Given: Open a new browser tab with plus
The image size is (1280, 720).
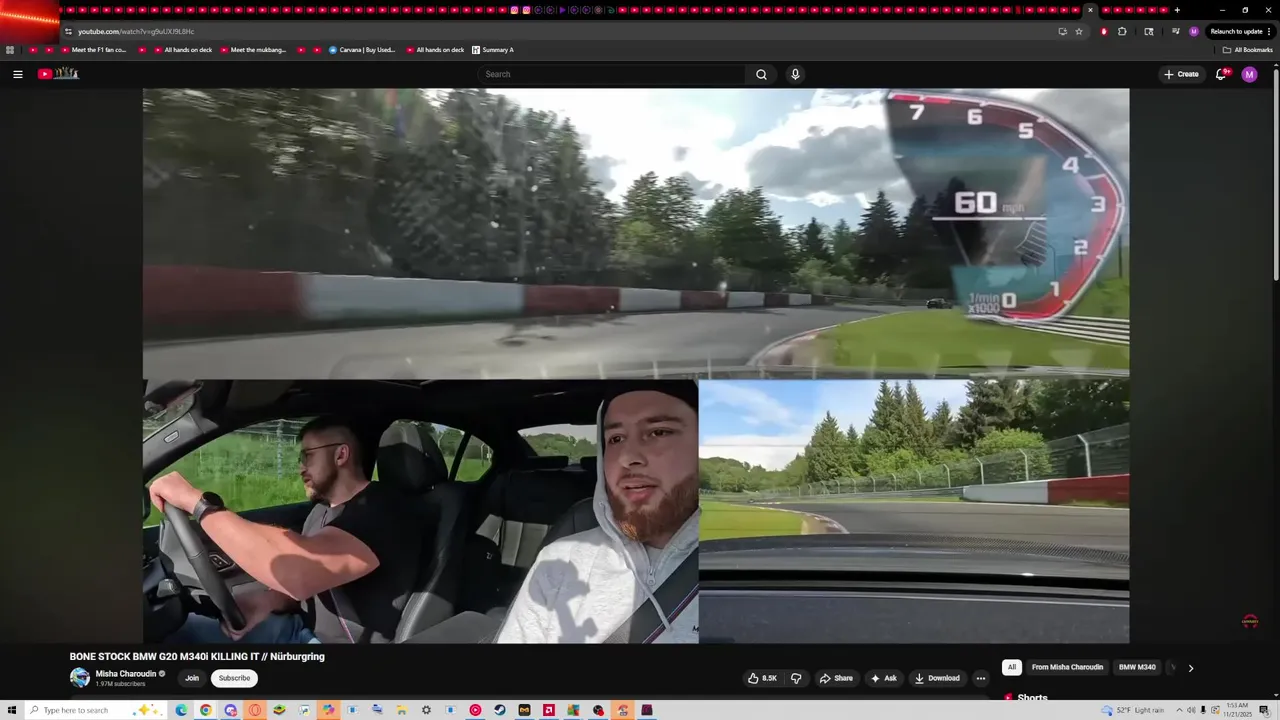Looking at the screenshot, I should [x=1177, y=10].
